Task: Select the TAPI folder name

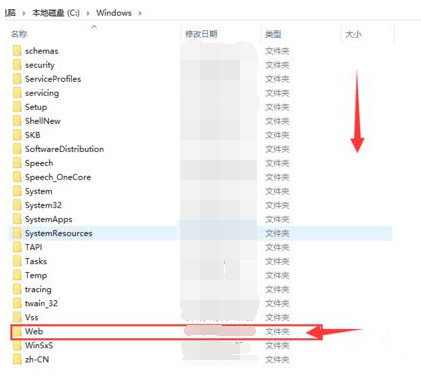Action: coord(34,247)
